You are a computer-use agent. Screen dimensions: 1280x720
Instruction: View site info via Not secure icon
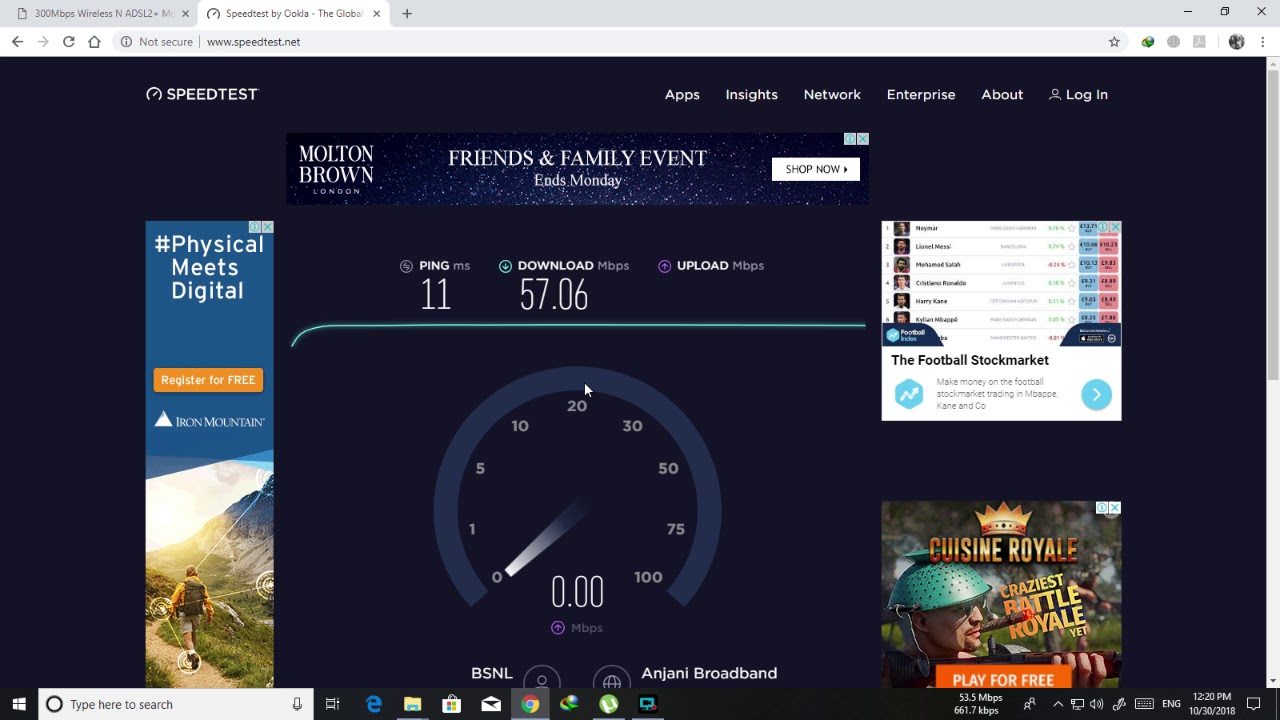(x=126, y=42)
